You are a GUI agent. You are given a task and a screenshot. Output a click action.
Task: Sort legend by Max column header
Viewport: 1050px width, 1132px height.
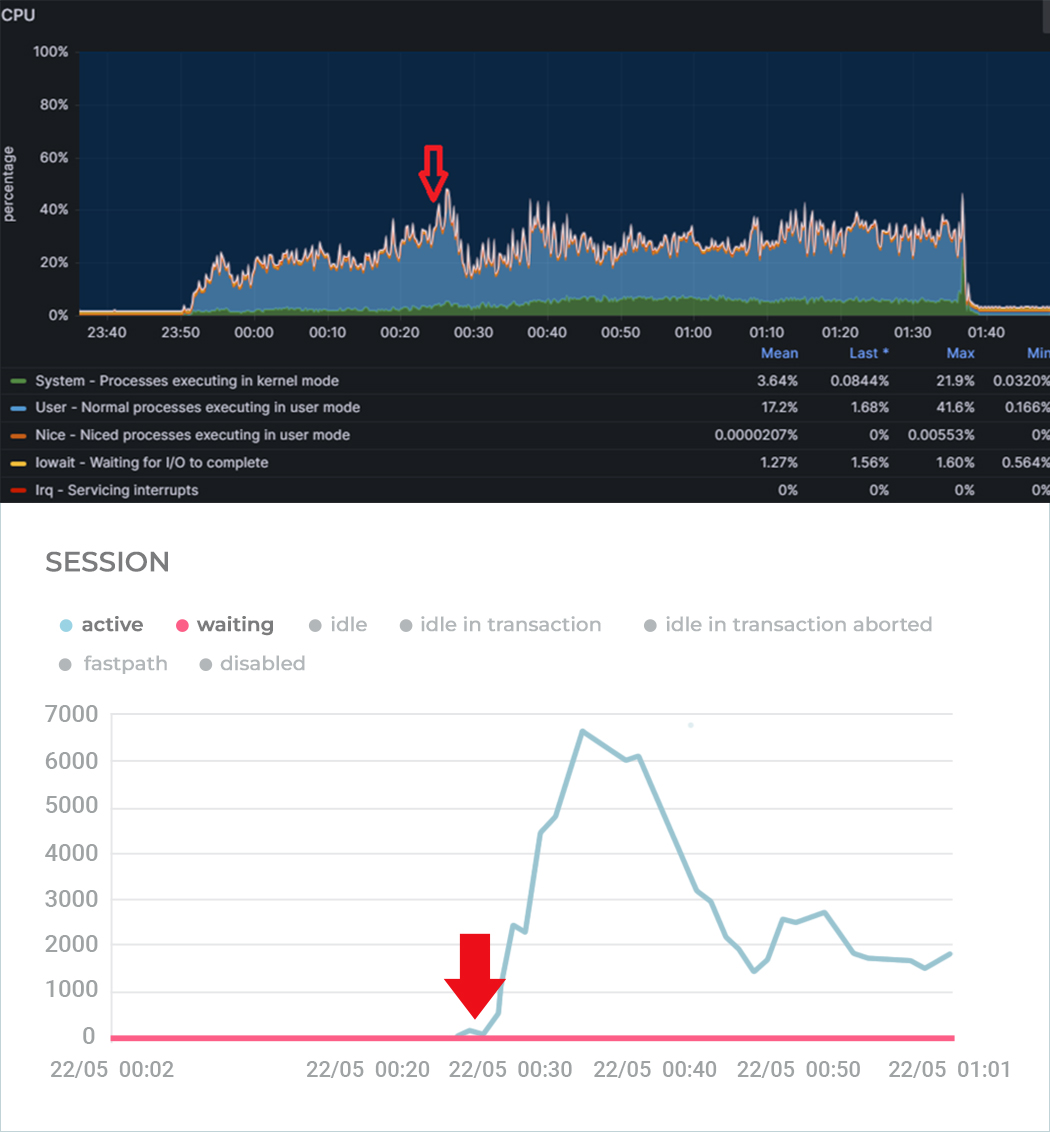[x=960, y=353]
